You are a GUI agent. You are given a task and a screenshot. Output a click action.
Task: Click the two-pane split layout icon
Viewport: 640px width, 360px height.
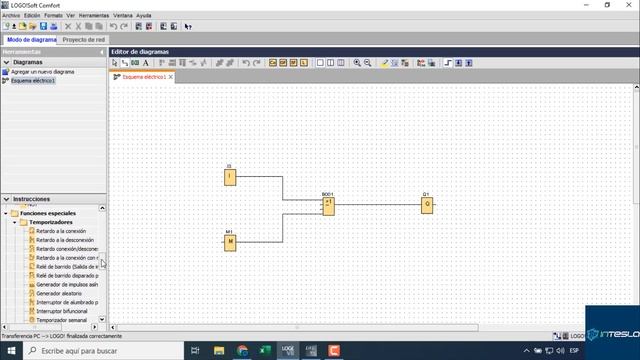330,63
